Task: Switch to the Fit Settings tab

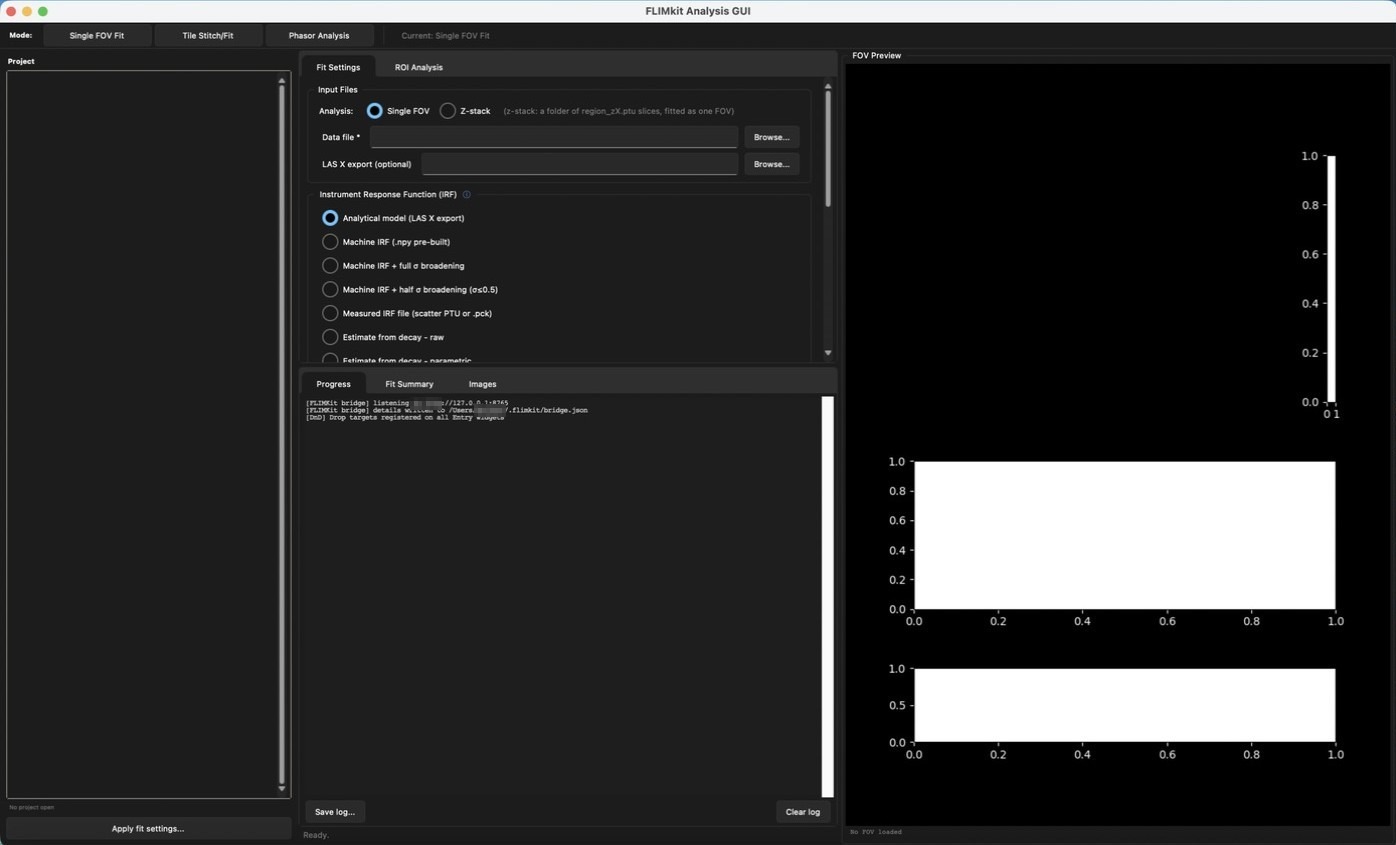Action: (x=338, y=67)
